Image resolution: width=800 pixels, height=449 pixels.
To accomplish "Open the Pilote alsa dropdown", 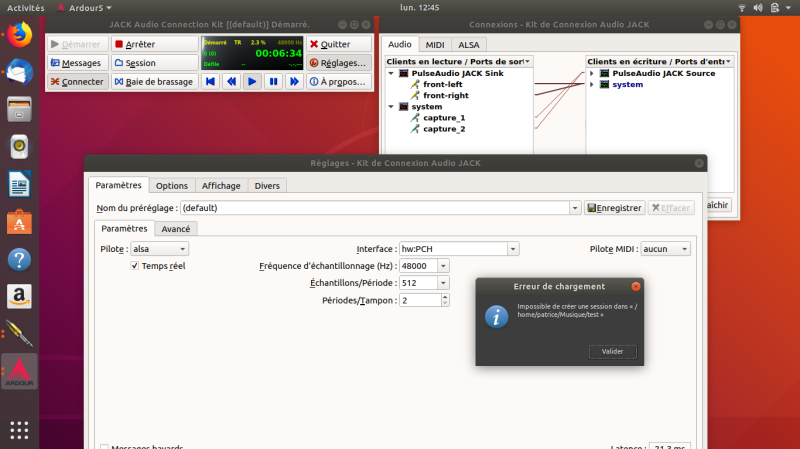I will (160, 249).
